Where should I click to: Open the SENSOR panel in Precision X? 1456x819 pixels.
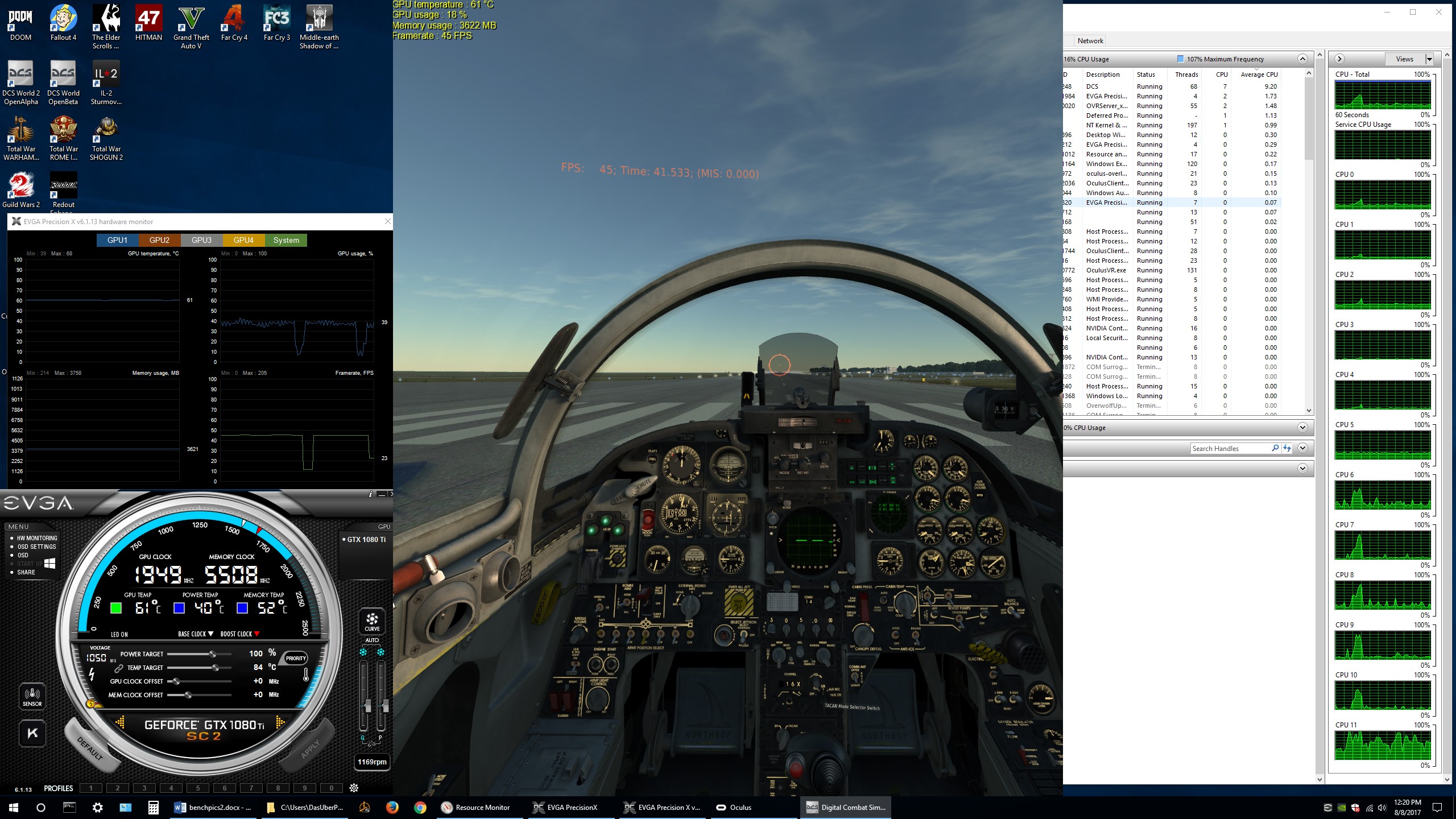pyautogui.click(x=32, y=696)
